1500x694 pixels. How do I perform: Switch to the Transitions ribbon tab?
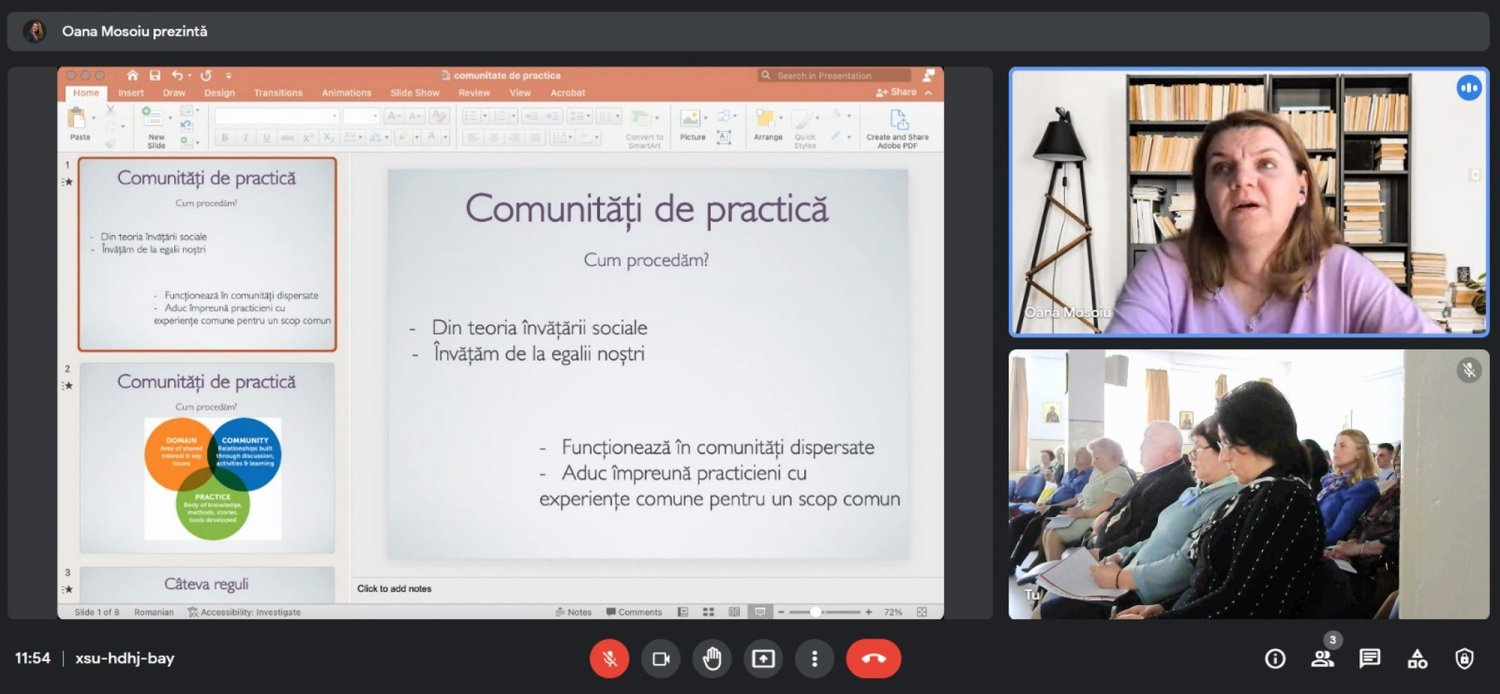point(278,93)
